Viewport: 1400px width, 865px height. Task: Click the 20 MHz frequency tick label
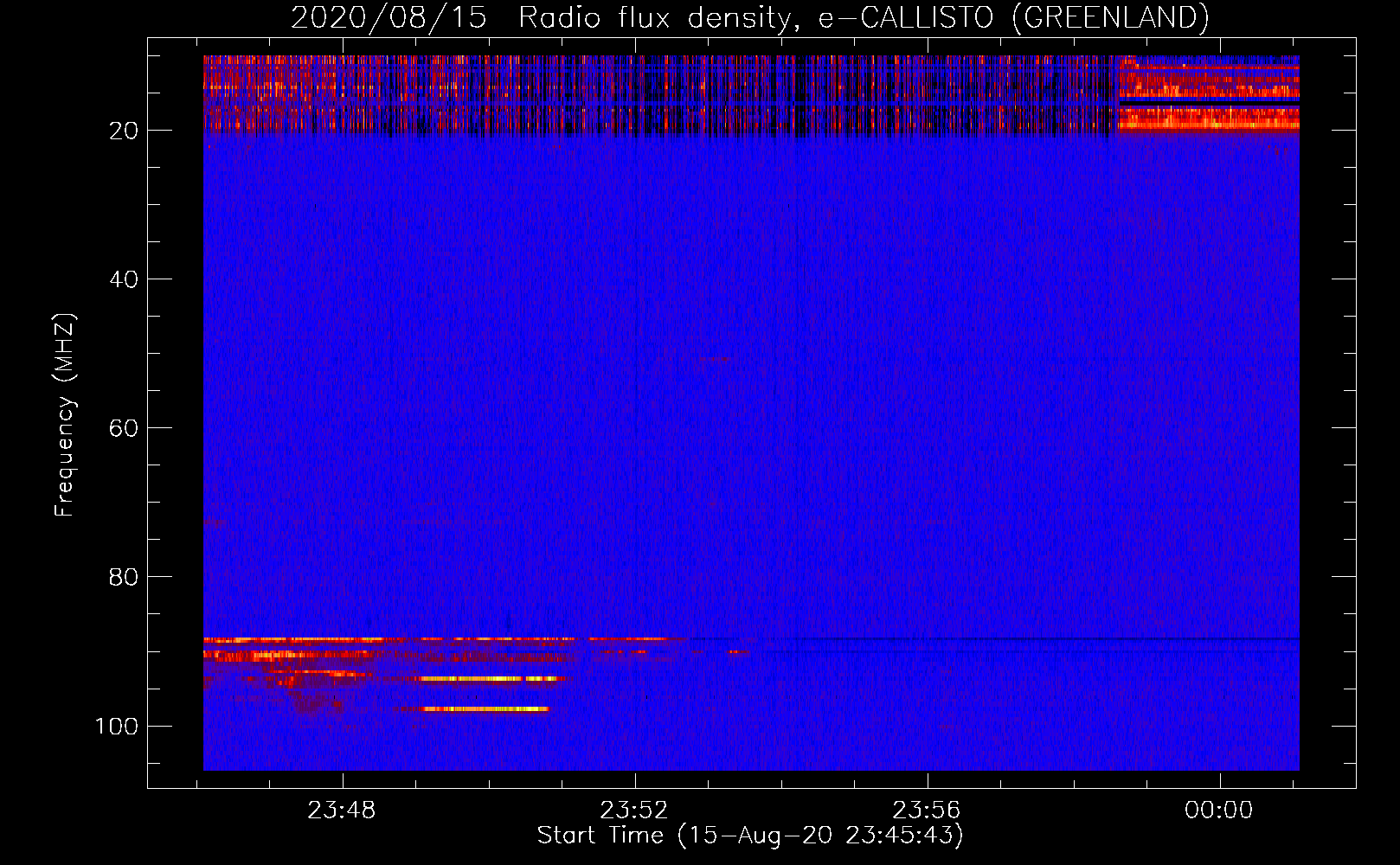124,131
